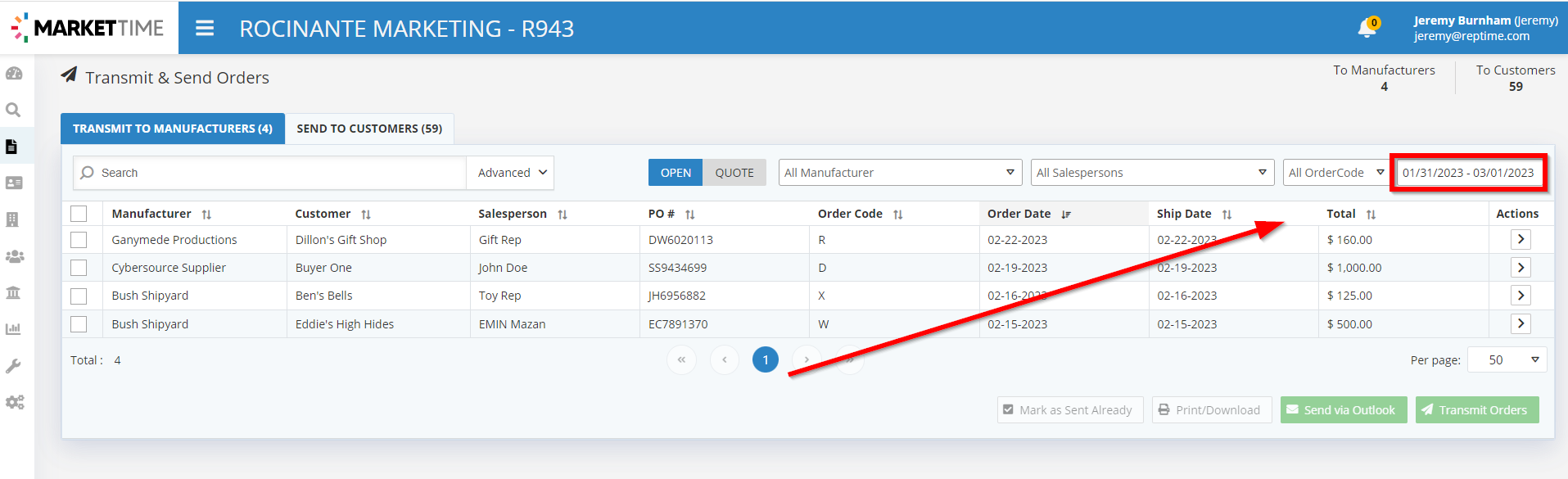Image resolution: width=1568 pixels, height=479 pixels.
Task: Switch to Send to Customers tab
Action: tap(369, 129)
